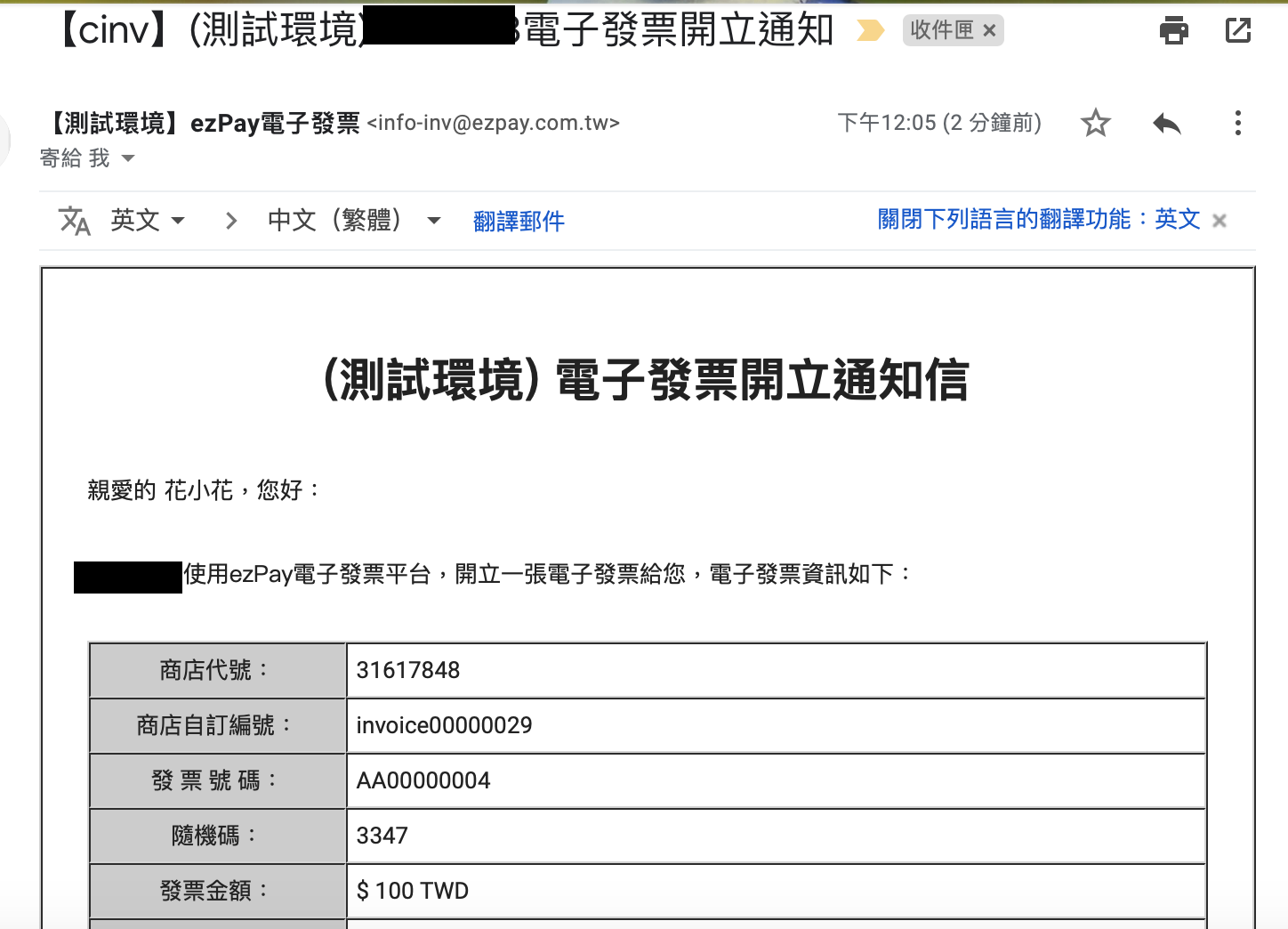Click the yellow importance marker arrow
Viewport: 1288px width, 929px height.
coord(870,29)
